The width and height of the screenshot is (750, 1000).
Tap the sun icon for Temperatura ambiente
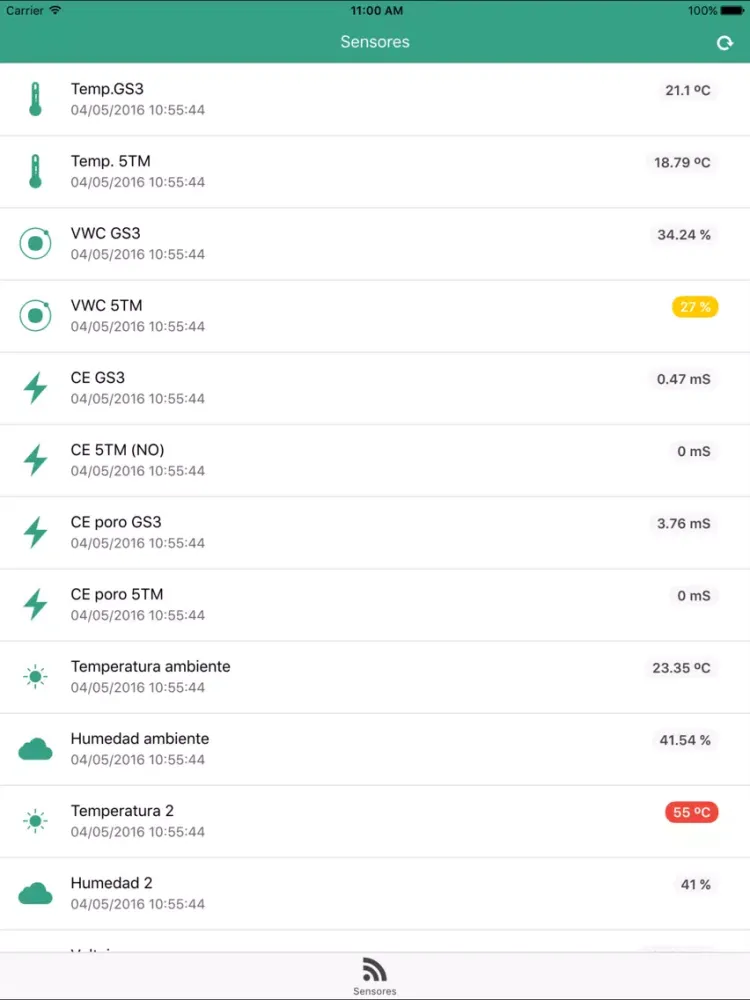(x=36, y=677)
